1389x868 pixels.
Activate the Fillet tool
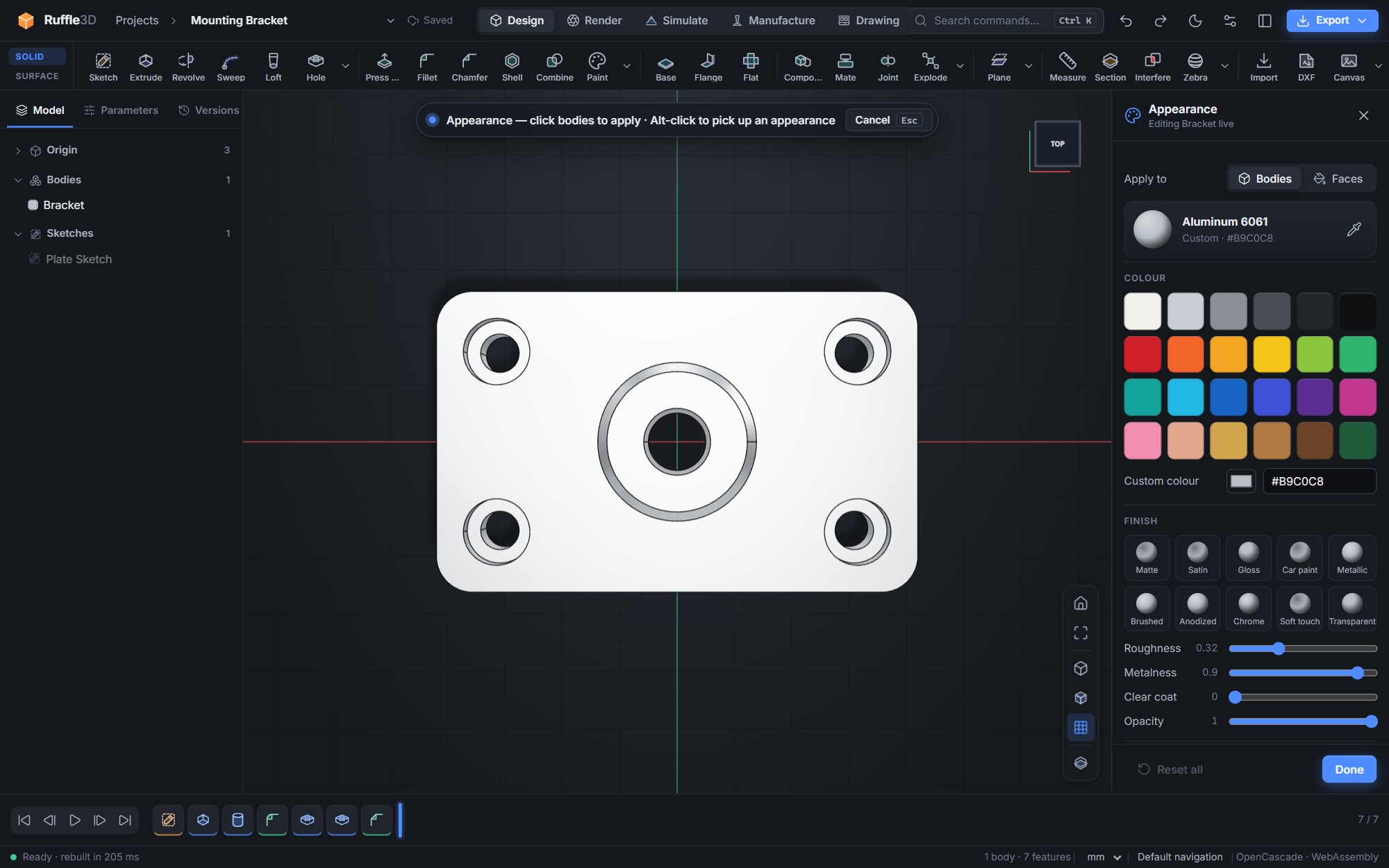point(427,67)
